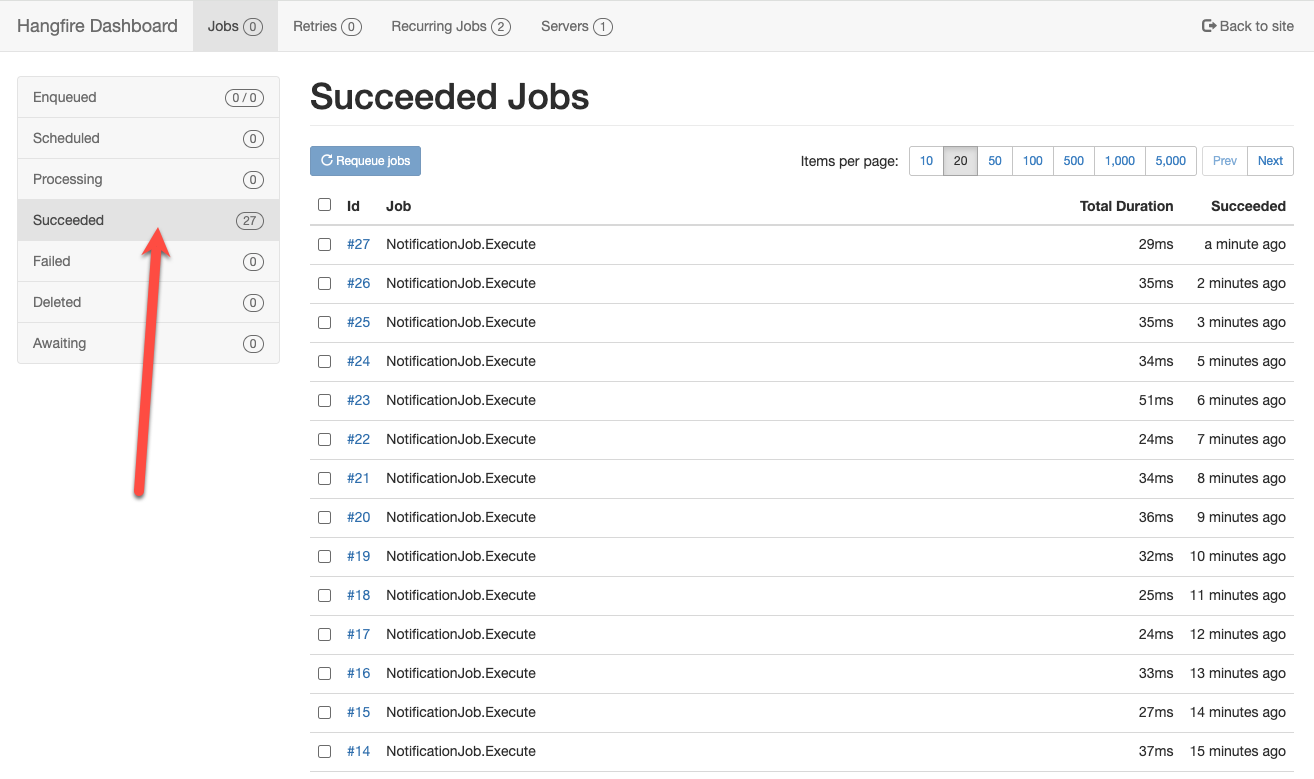Check the box for job #27
1314x779 pixels.
point(324,244)
